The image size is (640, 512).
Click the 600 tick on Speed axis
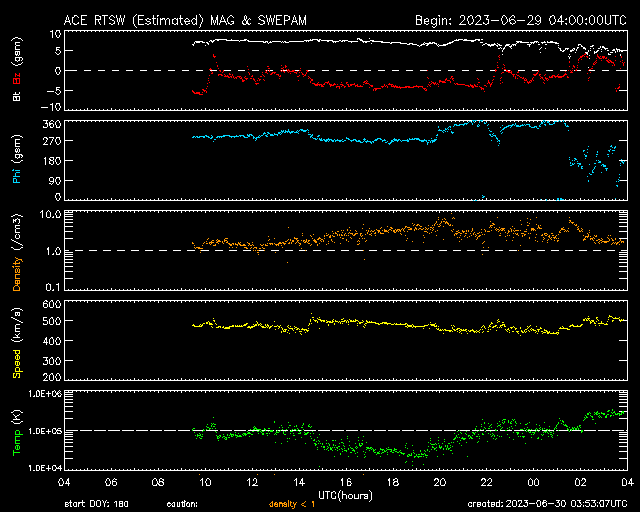coord(52,305)
